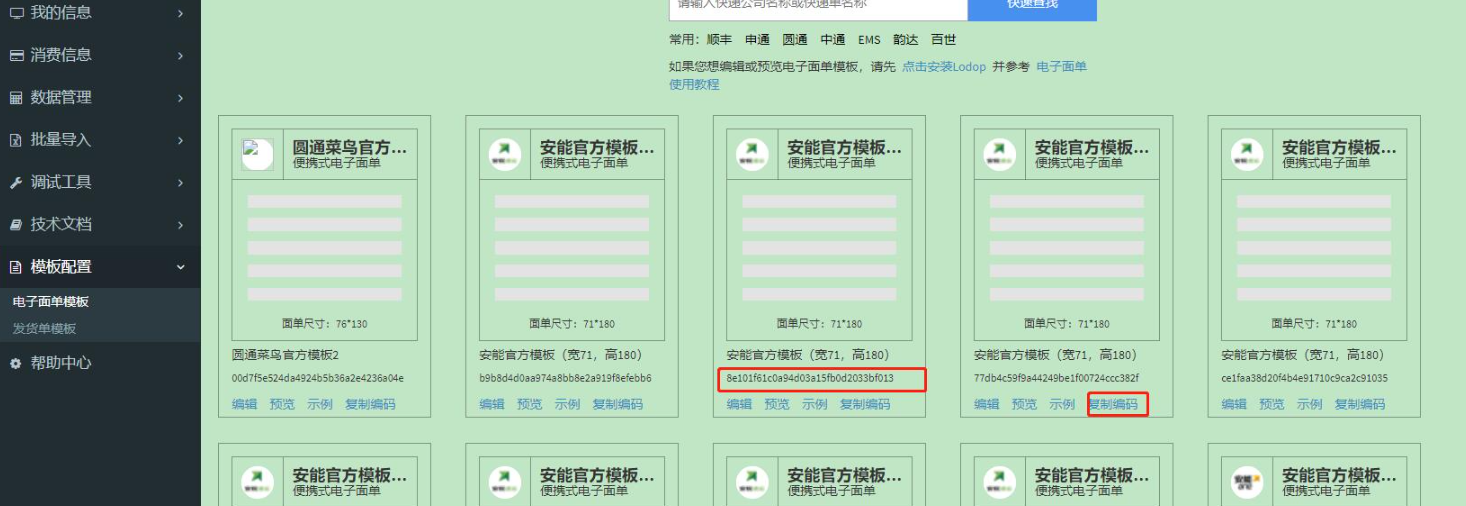This screenshot has height=506, width=1466.
Task: Open the 数据管理 menu
Action: [100, 98]
